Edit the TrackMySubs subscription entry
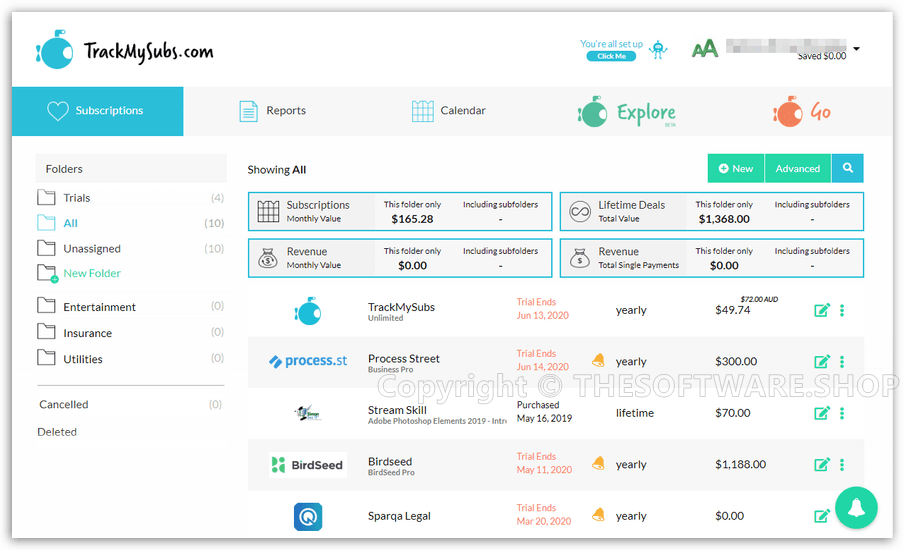The height and width of the screenshot is (550, 905). pos(822,310)
